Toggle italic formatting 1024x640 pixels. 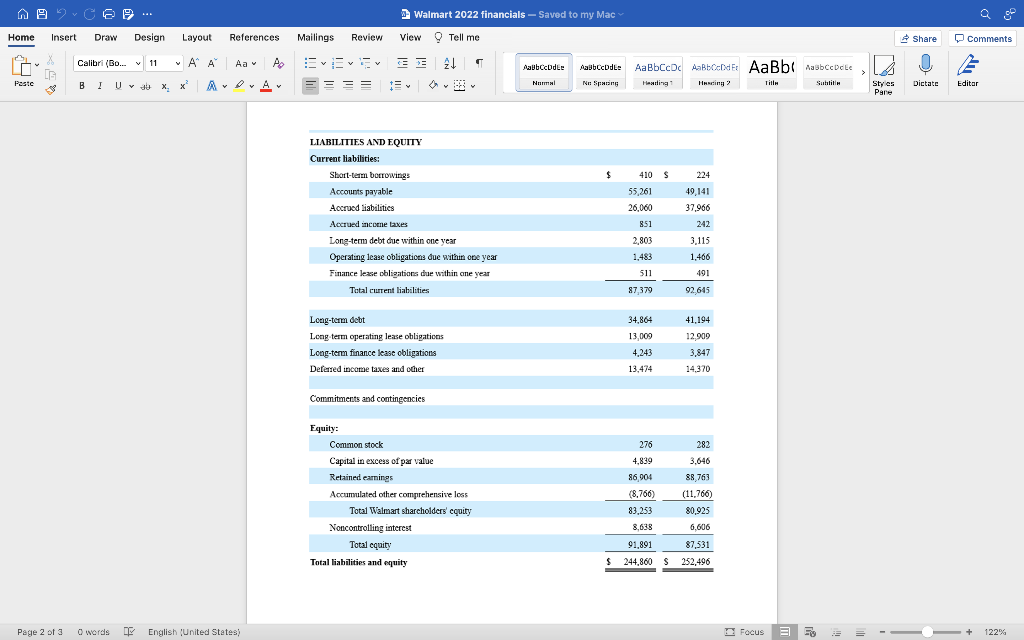(x=99, y=86)
